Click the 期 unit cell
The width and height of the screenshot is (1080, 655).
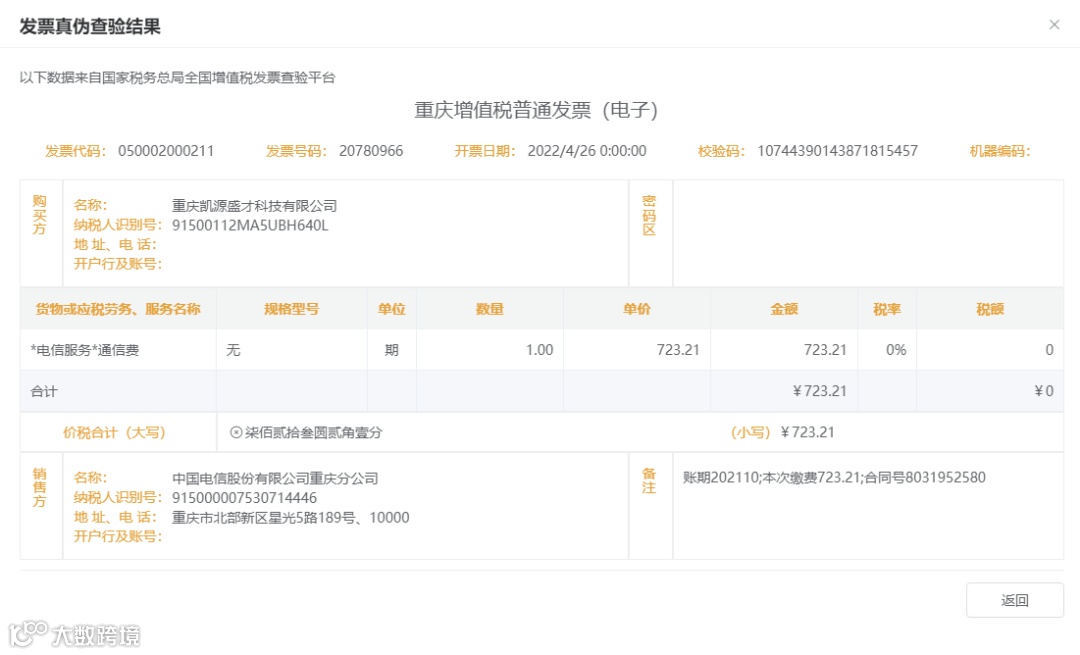(x=391, y=350)
